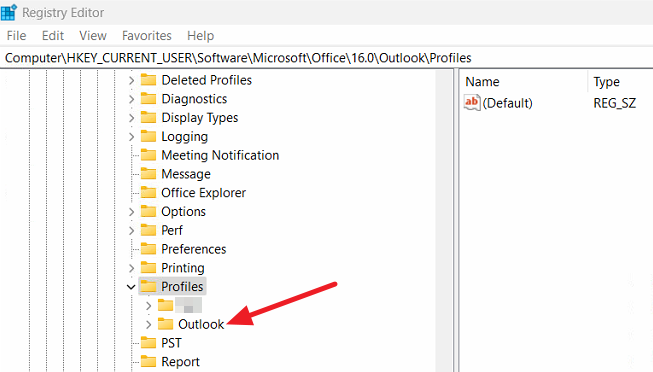Viewport: 653px width, 372px height.
Task: Select the Printing folder icon
Action: tap(148, 267)
